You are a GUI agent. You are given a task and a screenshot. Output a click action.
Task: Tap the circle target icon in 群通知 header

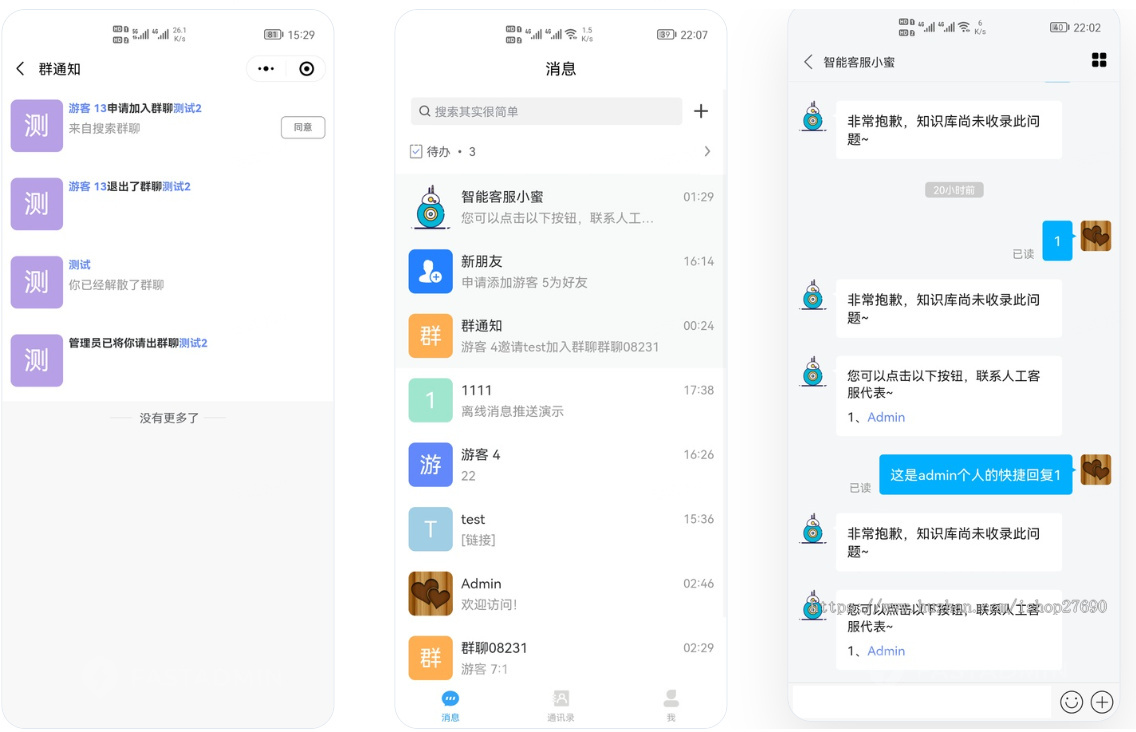click(x=306, y=69)
